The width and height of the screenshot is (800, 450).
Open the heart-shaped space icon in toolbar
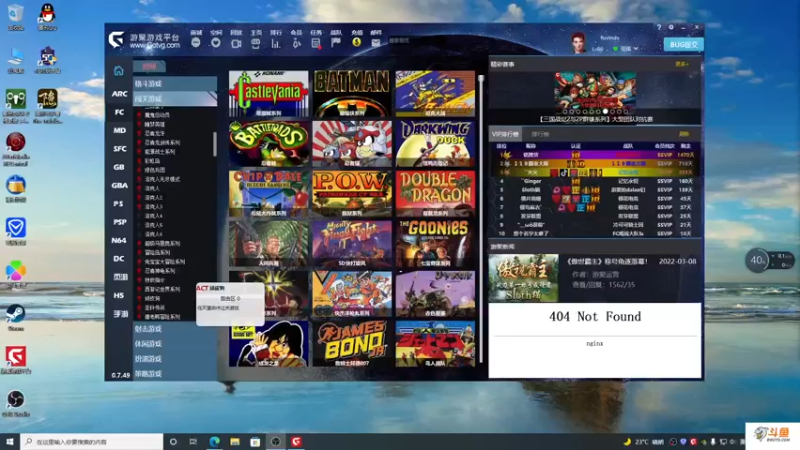[x=216, y=43]
